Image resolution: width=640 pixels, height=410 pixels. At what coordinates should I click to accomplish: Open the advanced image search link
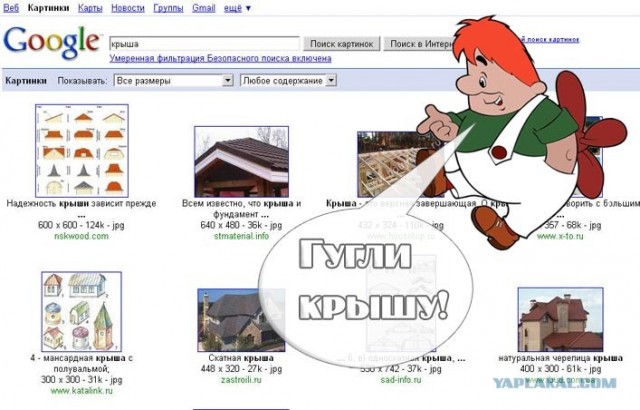click(x=551, y=40)
